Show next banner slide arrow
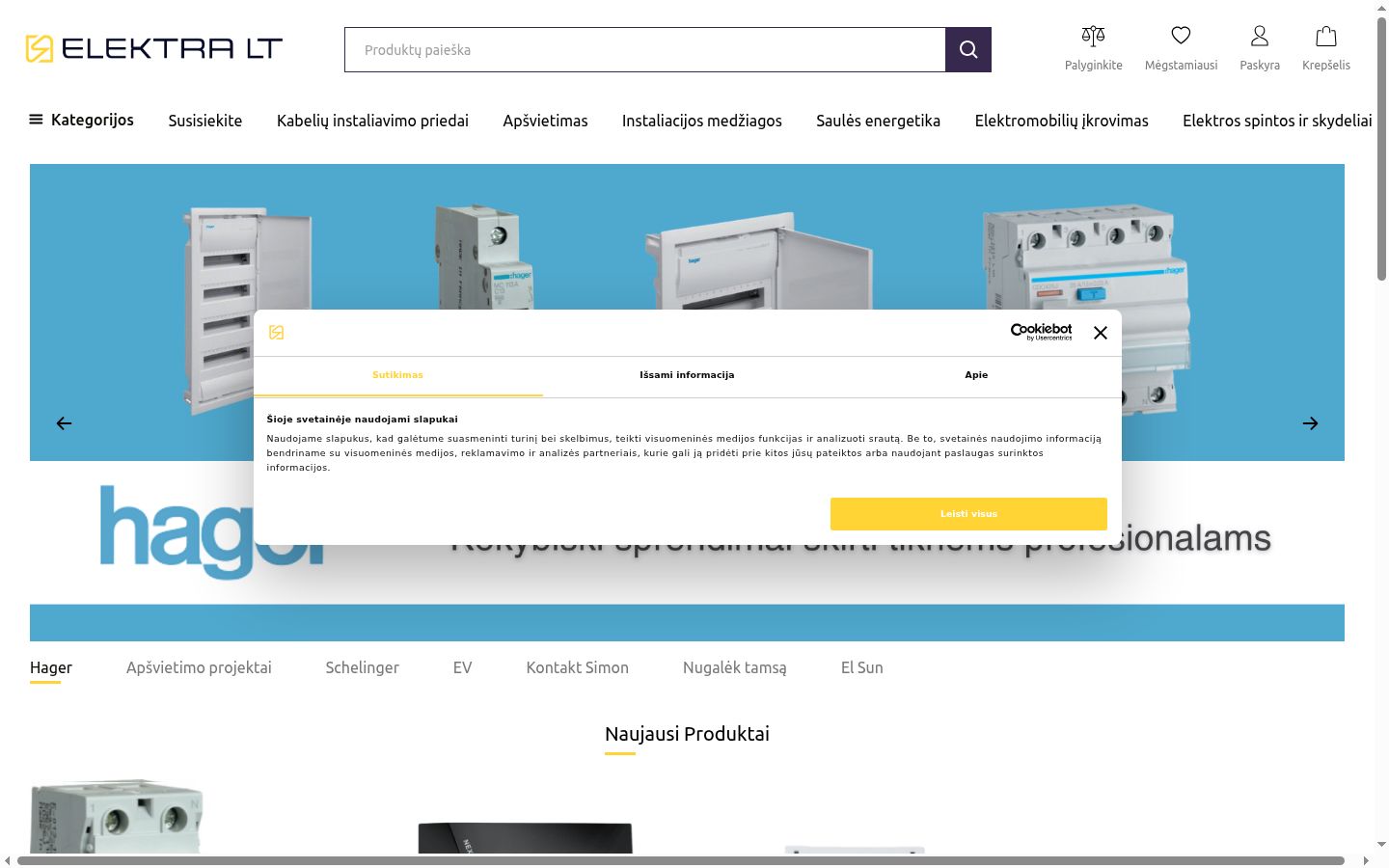 click(1310, 423)
